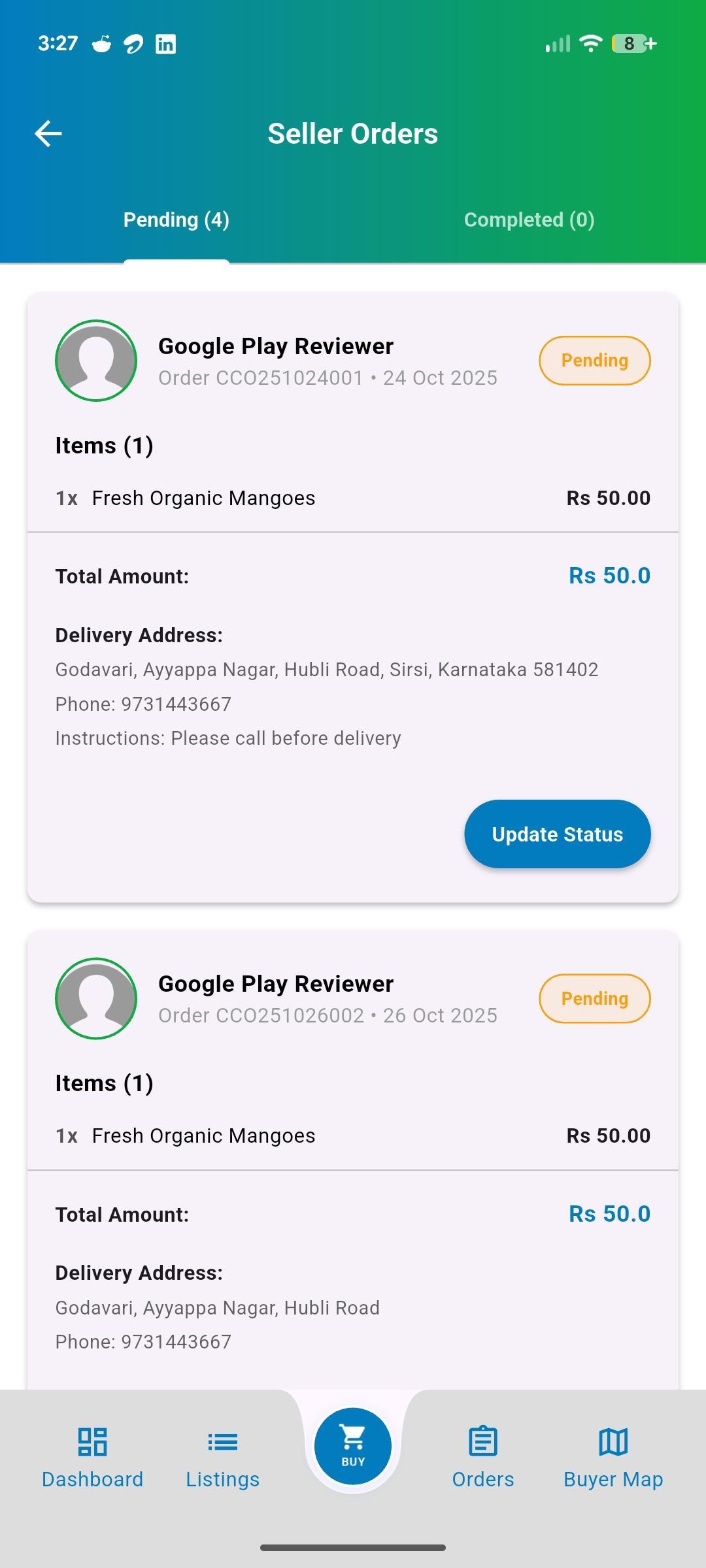Screen dimensions: 706x1568
Task: Expand the Delivery Address of order CCO251026002
Action: click(139, 1272)
